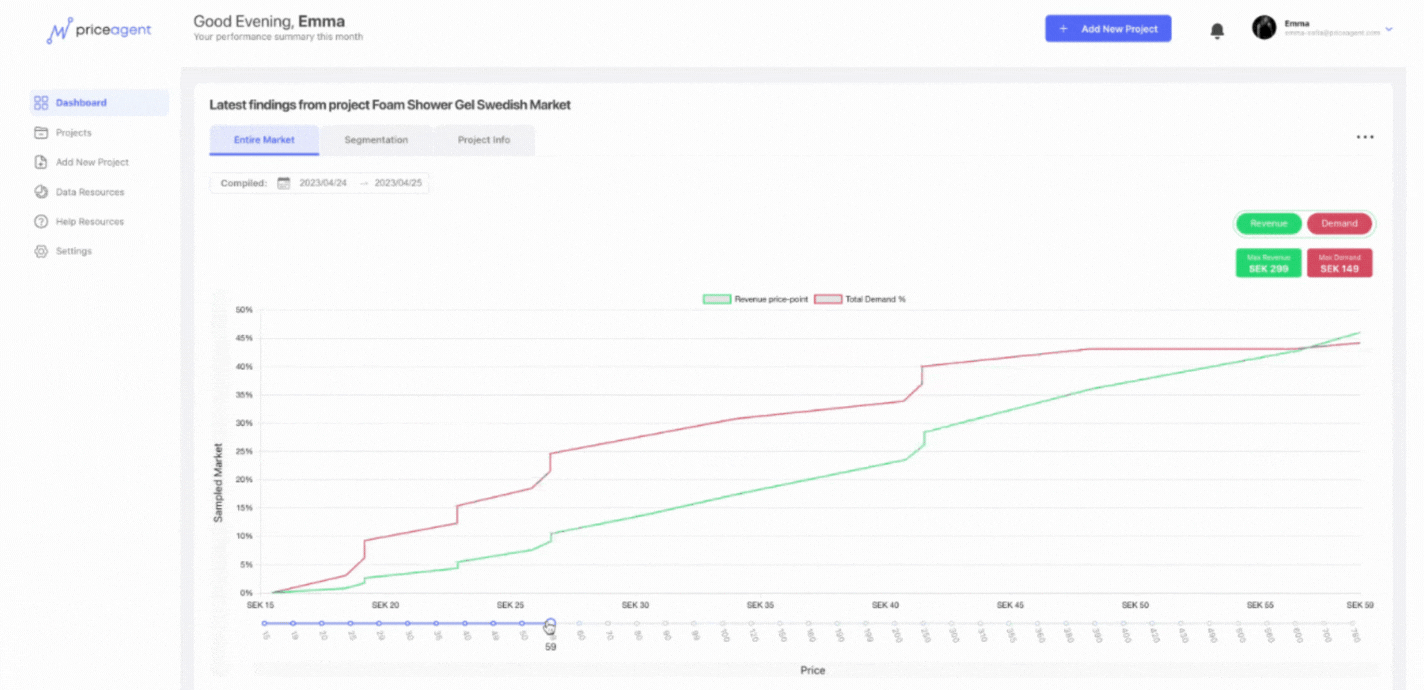Open the compiled start date 2023/04/24 picker

[323, 183]
